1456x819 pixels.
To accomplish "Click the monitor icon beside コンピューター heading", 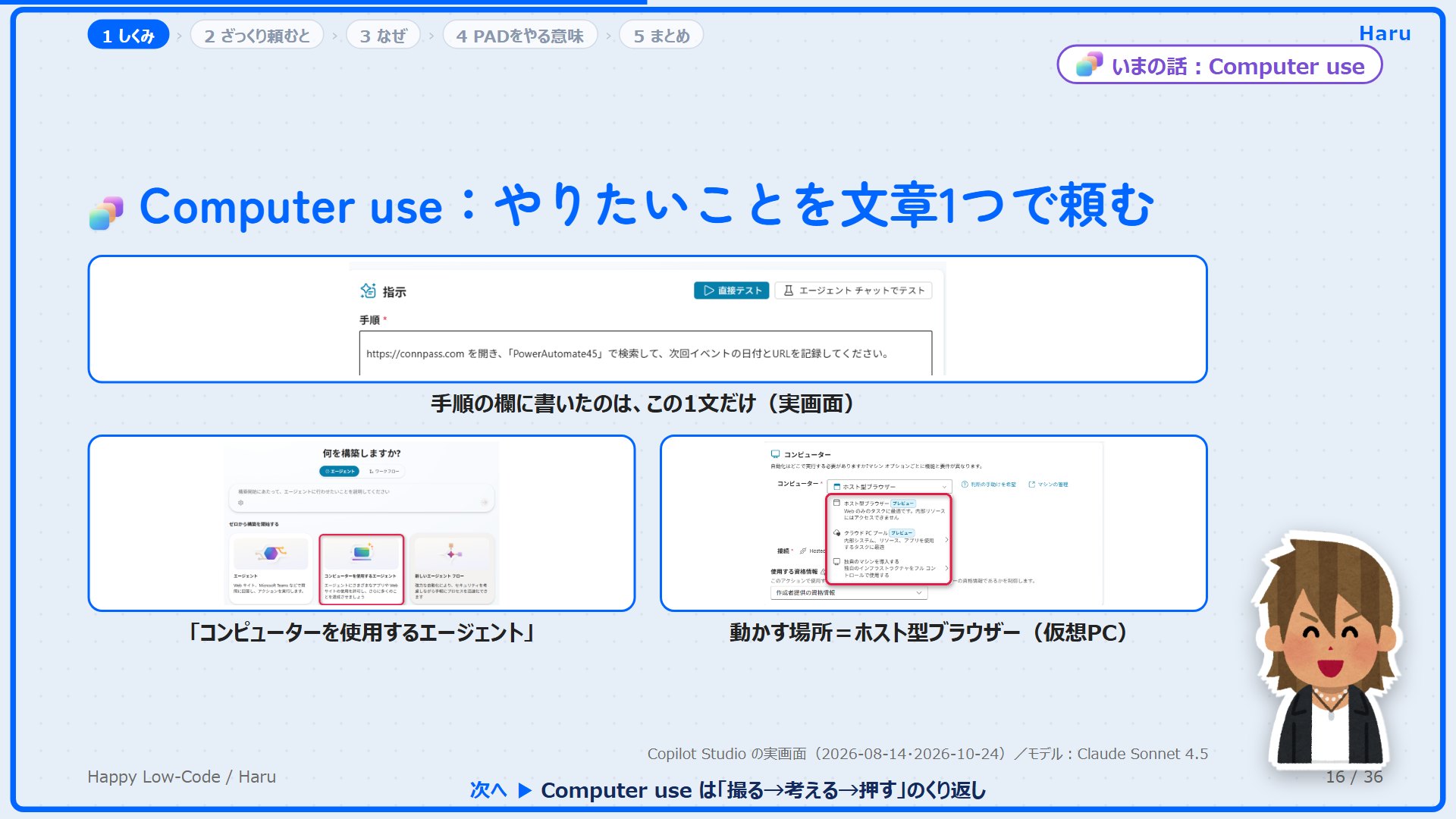I will click(x=775, y=454).
